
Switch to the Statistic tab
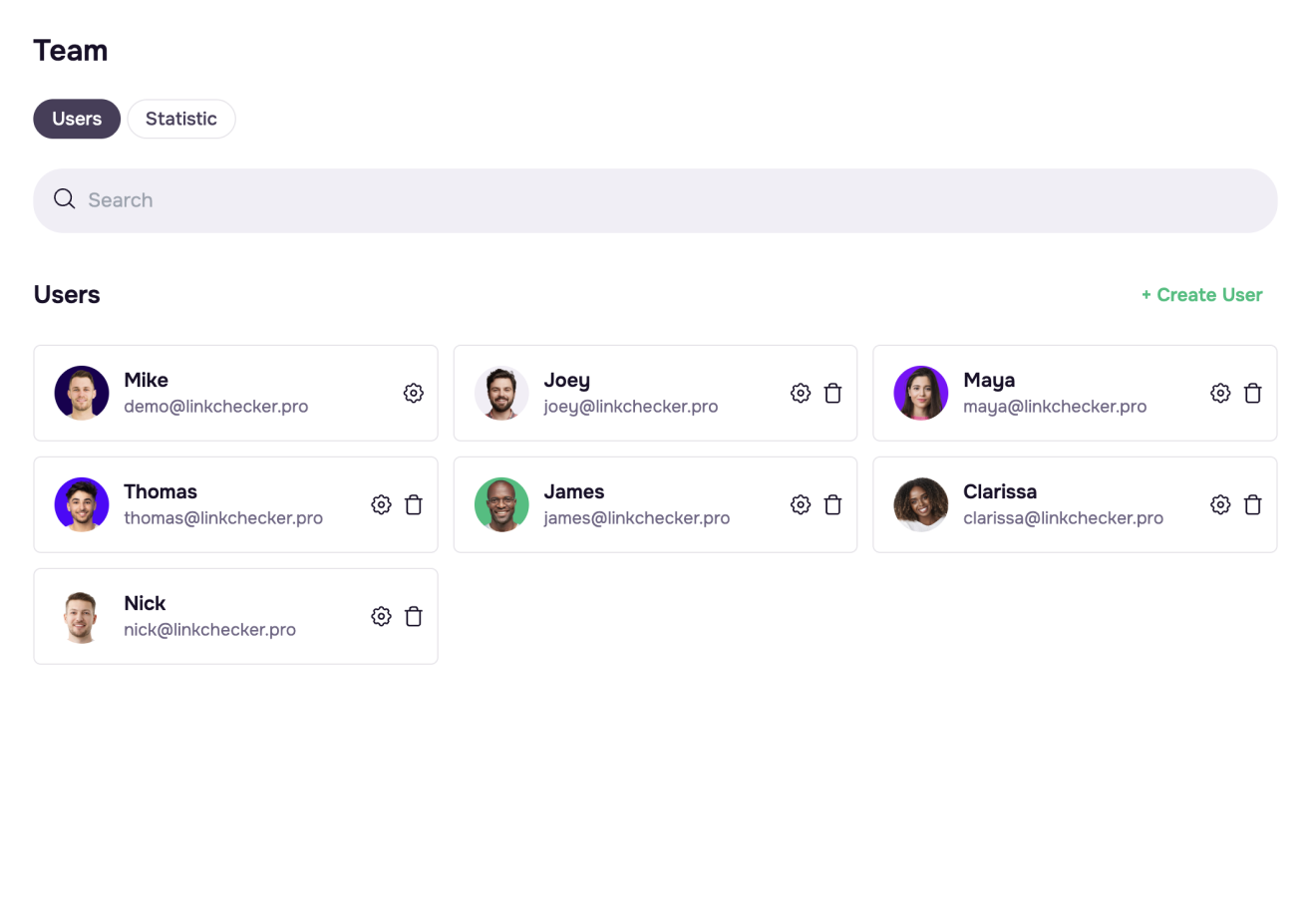coord(180,119)
